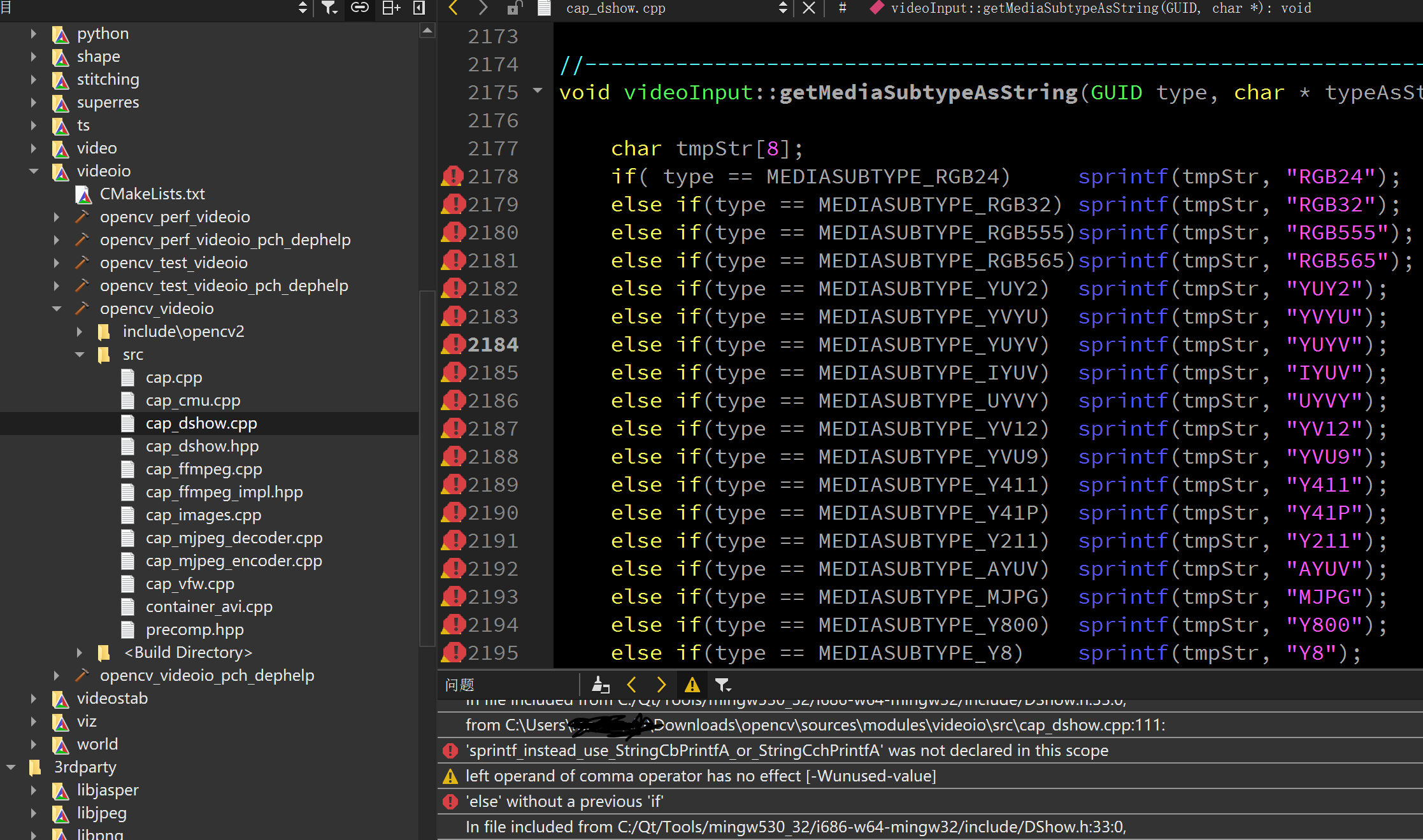Image resolution: width=1423 pixels, height=840 pixels.
Task: Clear issues with broom icon
Action: coord(600,685)
